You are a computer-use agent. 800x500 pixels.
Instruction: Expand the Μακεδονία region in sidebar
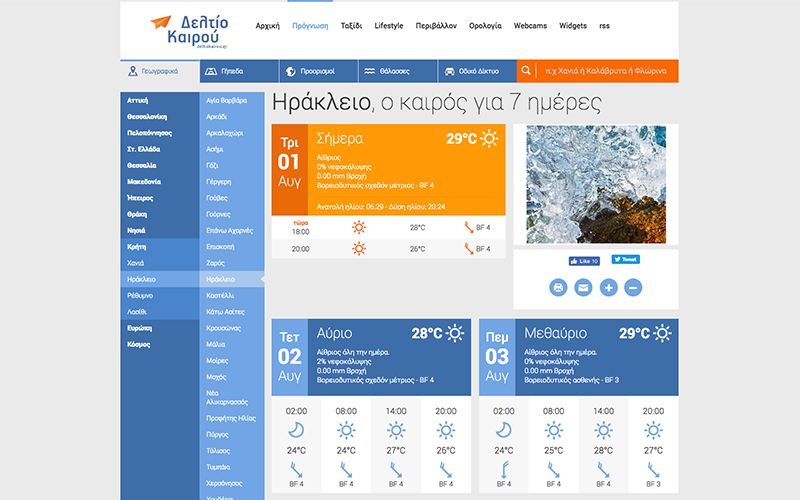pyautogui.click(x=143, y=181)
